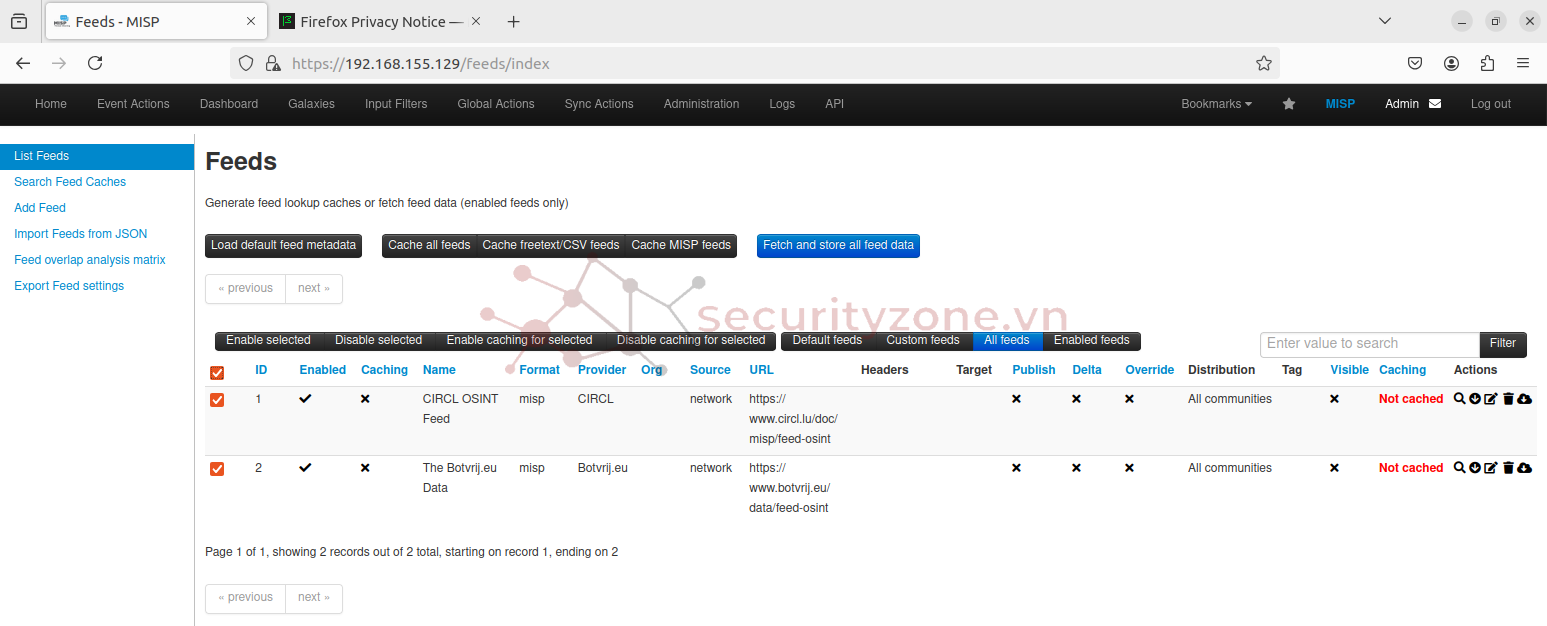Uncheck the CIRCL OSINT Feed row checkbox
Screen dimensions: 1547x626
(217, 400)
